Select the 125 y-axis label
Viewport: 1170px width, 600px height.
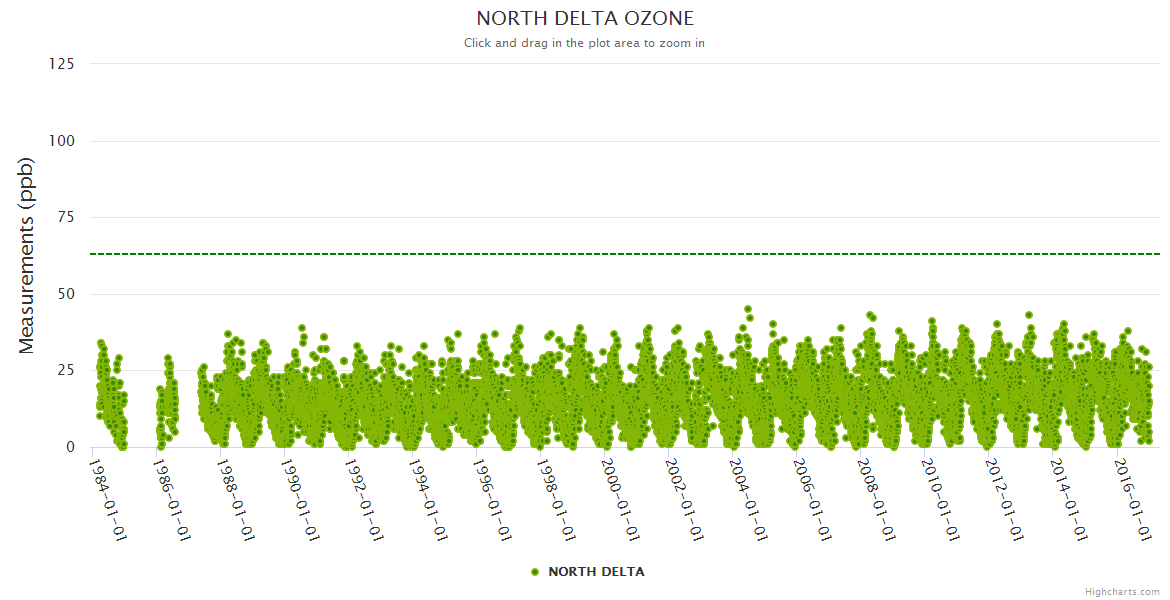click(61, 64)
